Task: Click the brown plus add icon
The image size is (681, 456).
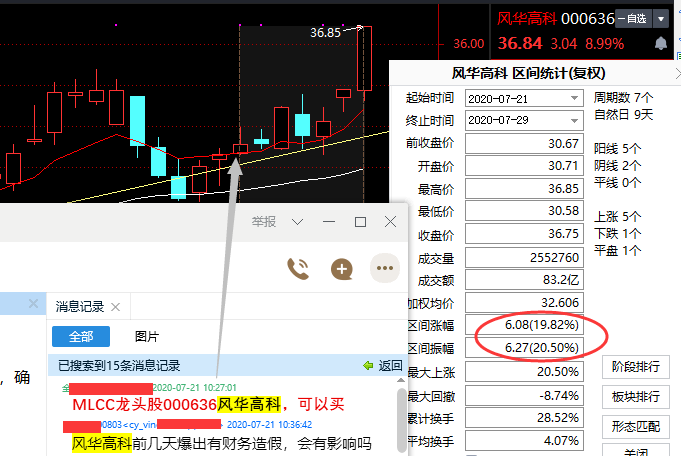Action: click(x=342, y=269)
